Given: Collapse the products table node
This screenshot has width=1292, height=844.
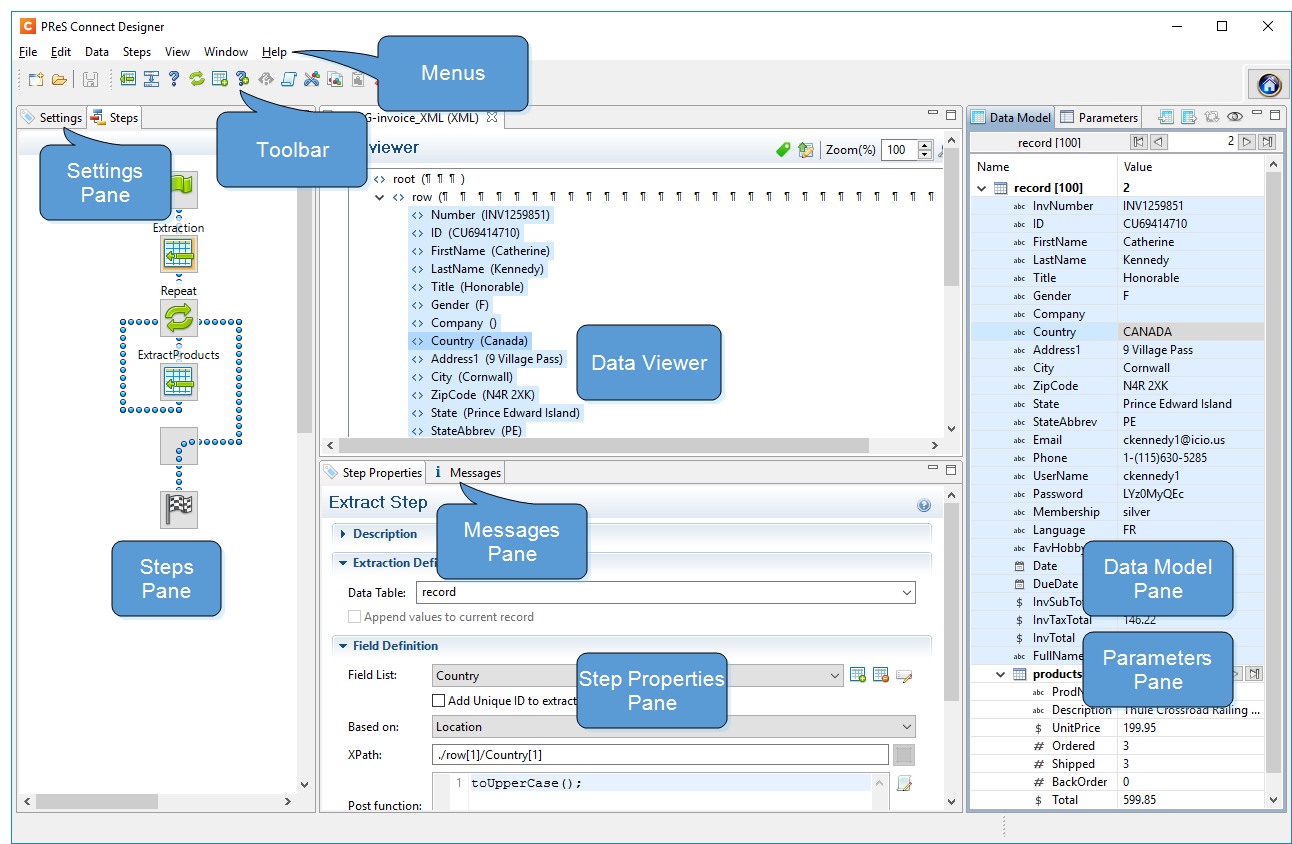Looking at the screenshot, I should coord(1000,675).
